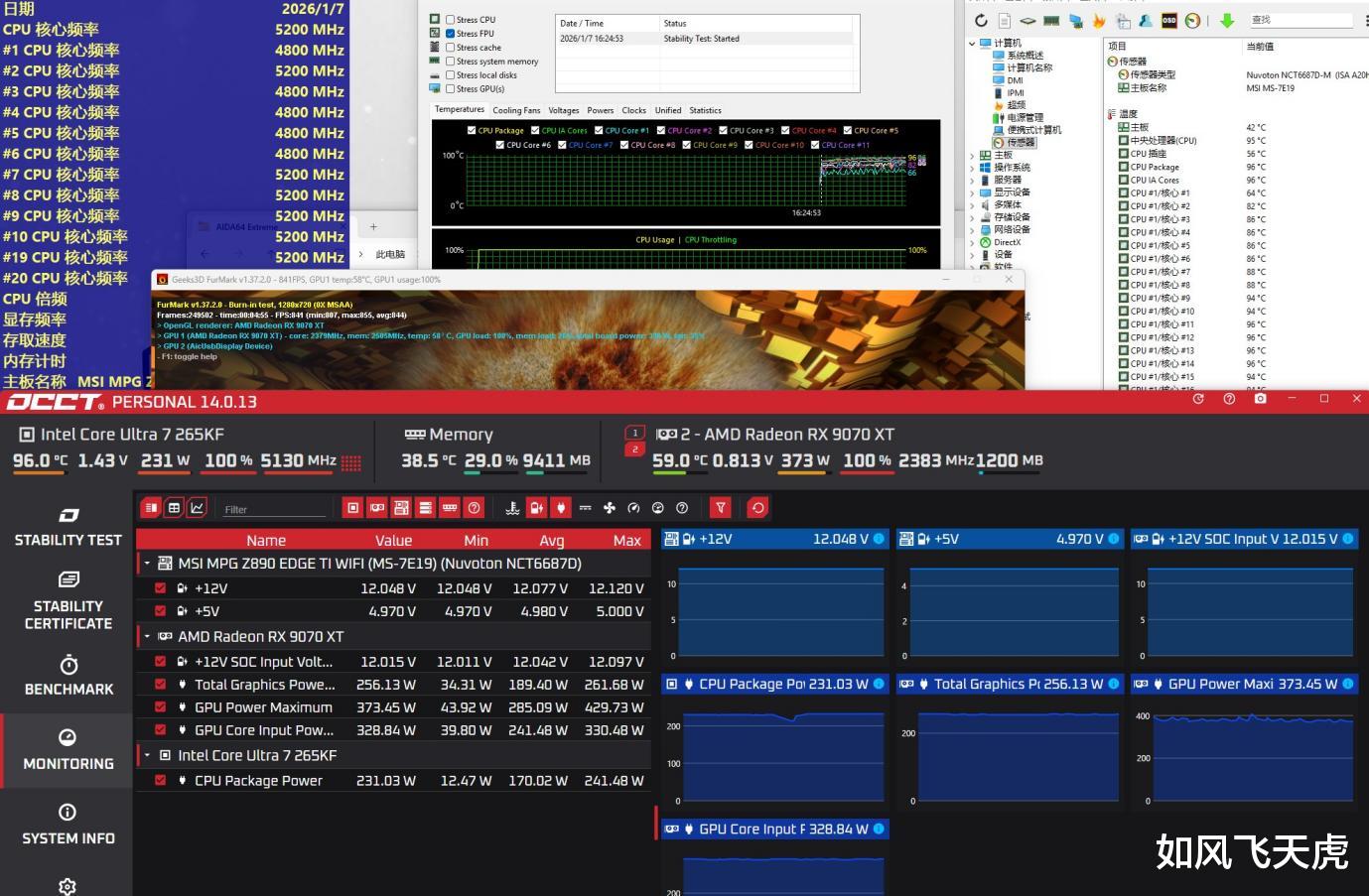Collapse AMD Radeon RX 9070 XT sensor group
Image resolution: width=1369 pixels, height=896 pixels.
click(x=147, y=636)
